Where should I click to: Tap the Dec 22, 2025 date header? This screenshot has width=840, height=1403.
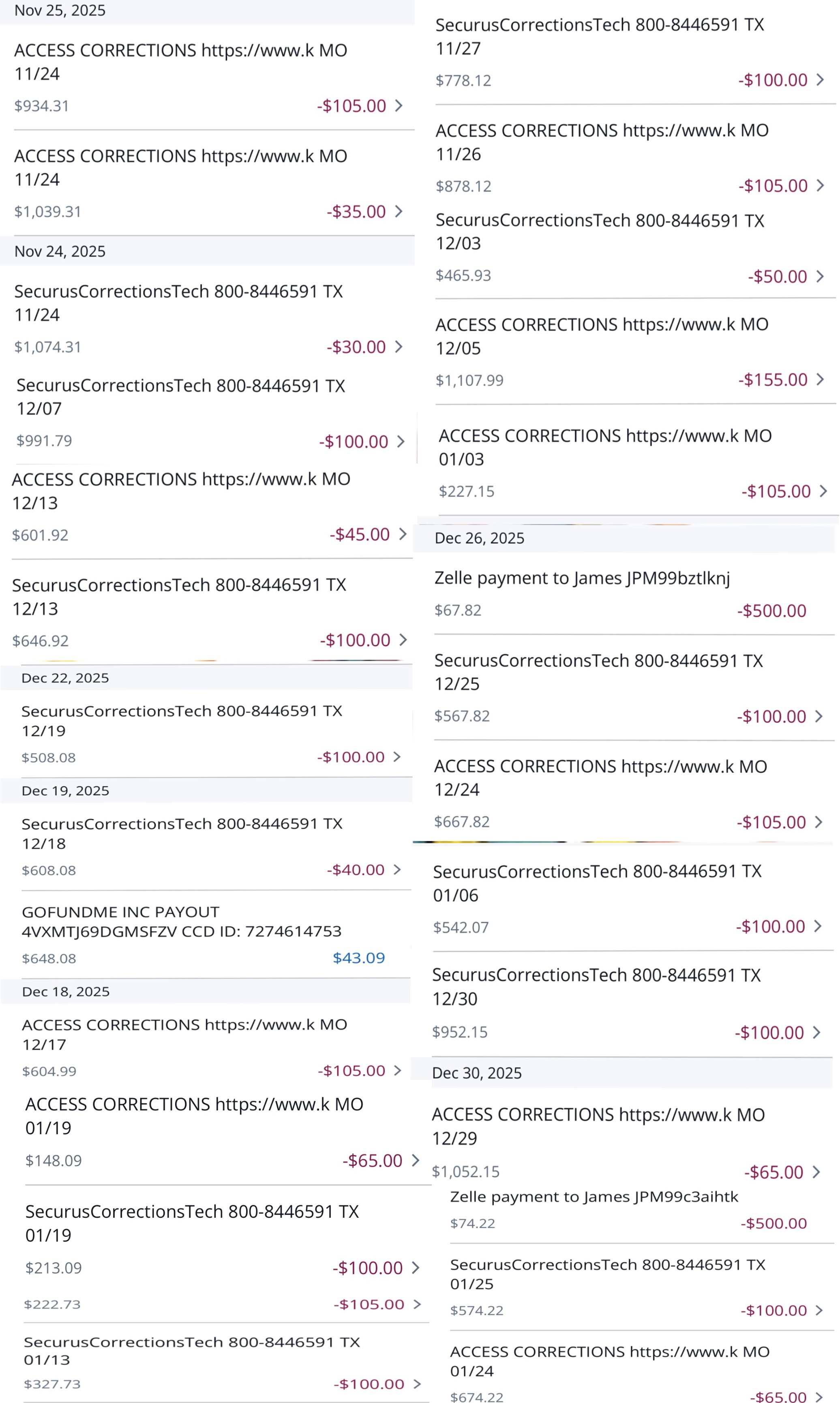point(65,678)
